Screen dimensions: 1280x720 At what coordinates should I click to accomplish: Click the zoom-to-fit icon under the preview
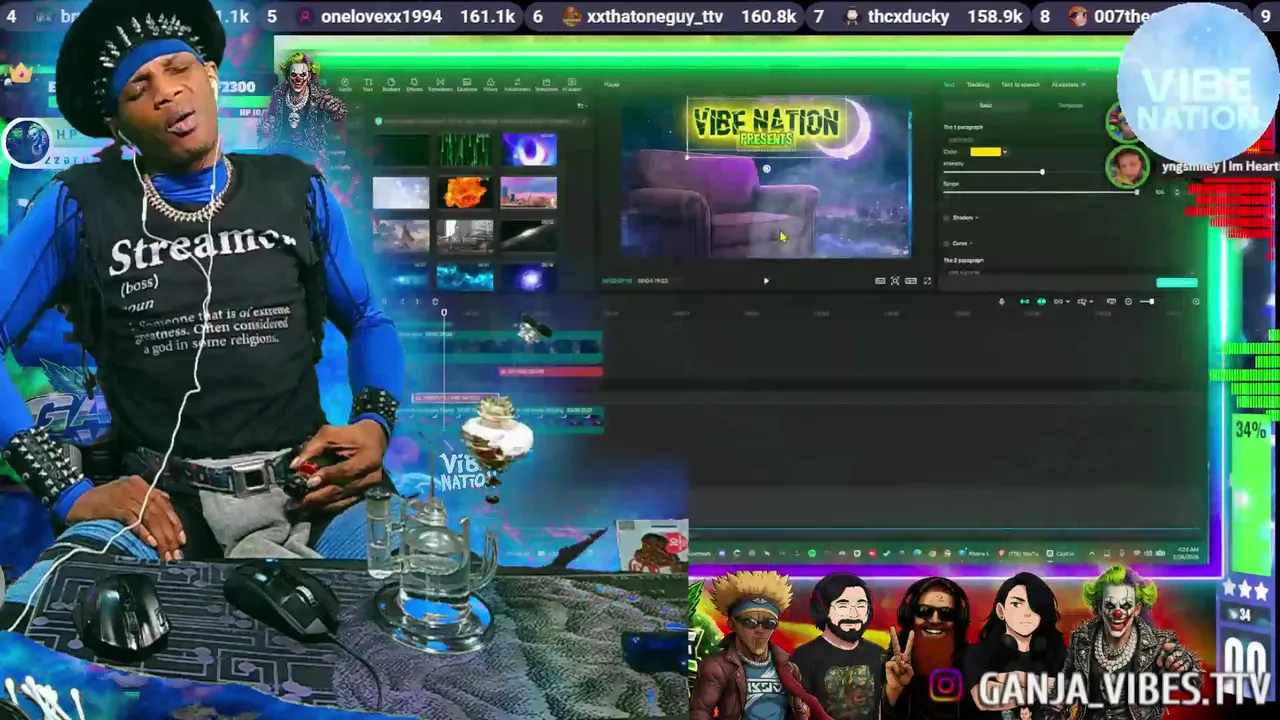895,281
